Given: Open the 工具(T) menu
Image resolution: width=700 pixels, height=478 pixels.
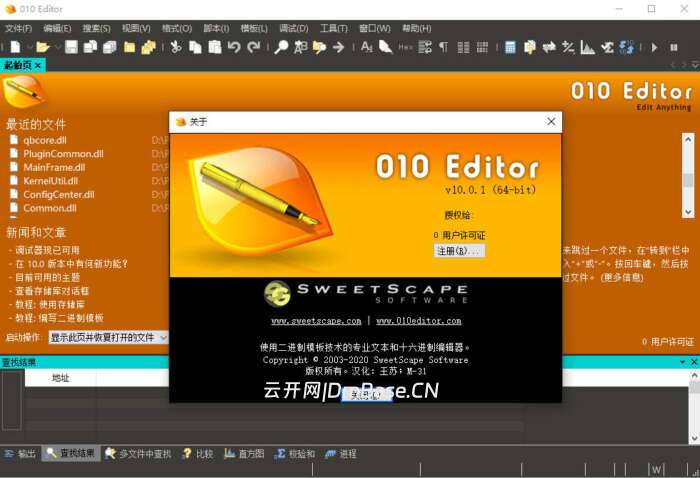Looking at the screenshot, I should (x=333, y=29).
